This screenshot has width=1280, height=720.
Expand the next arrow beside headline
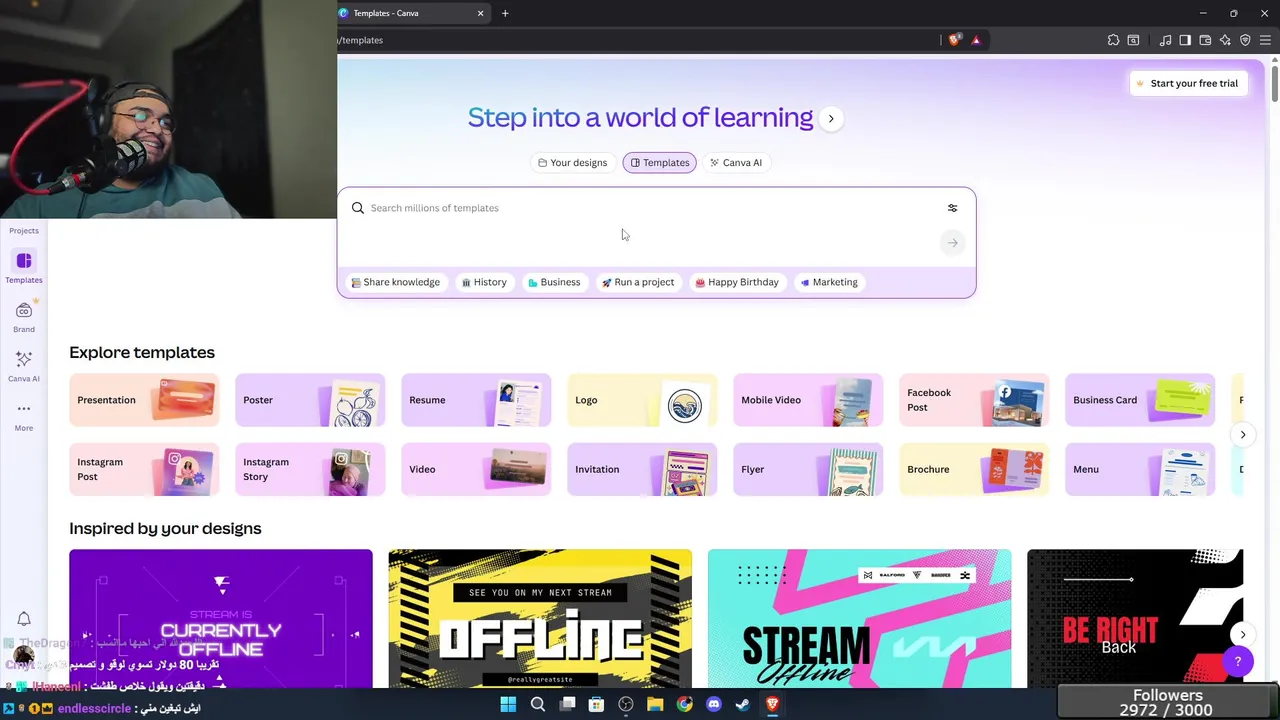point(830,118)
